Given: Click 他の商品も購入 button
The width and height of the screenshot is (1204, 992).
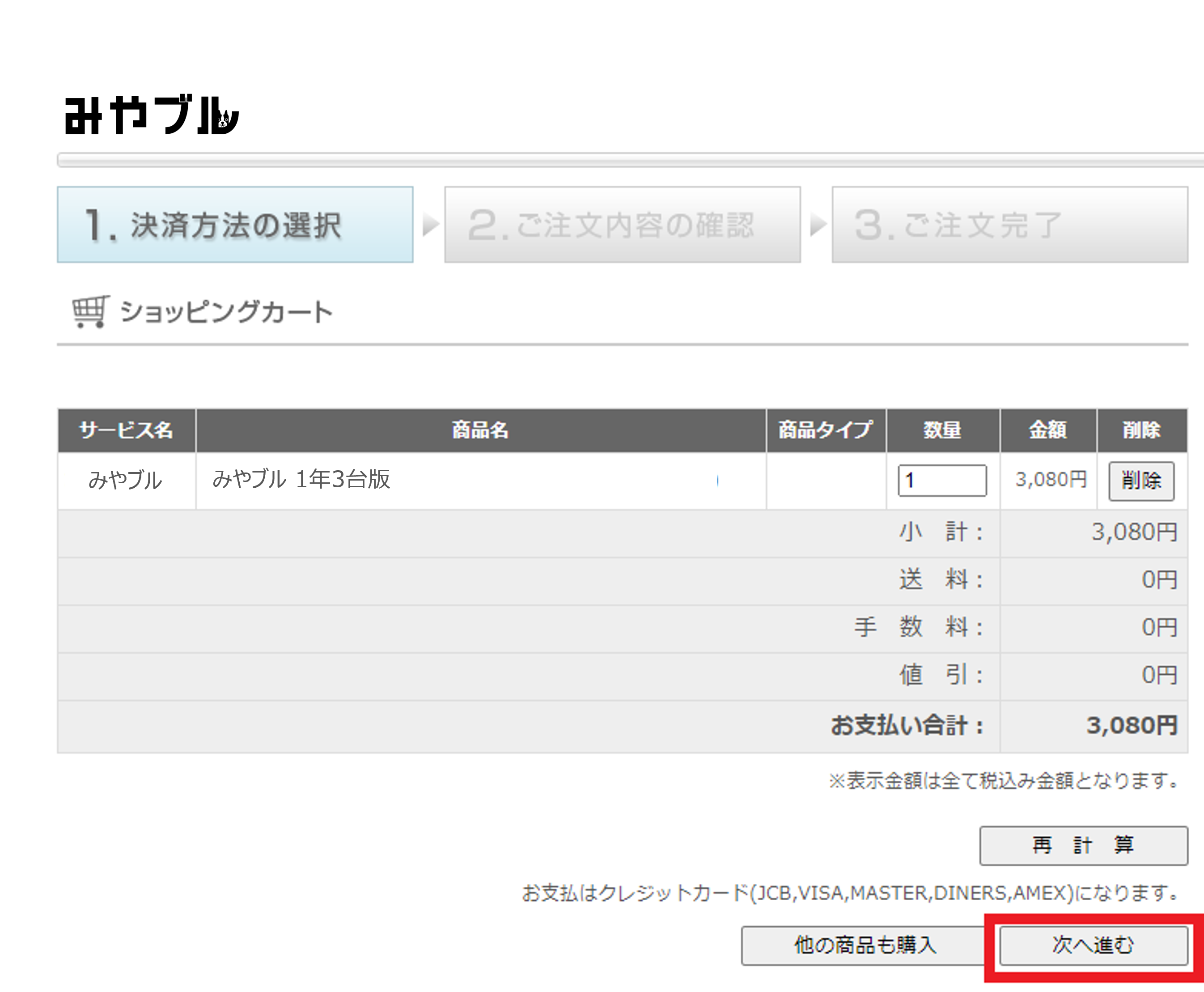Looking at the screenshot, I should [x=865, y=945].
